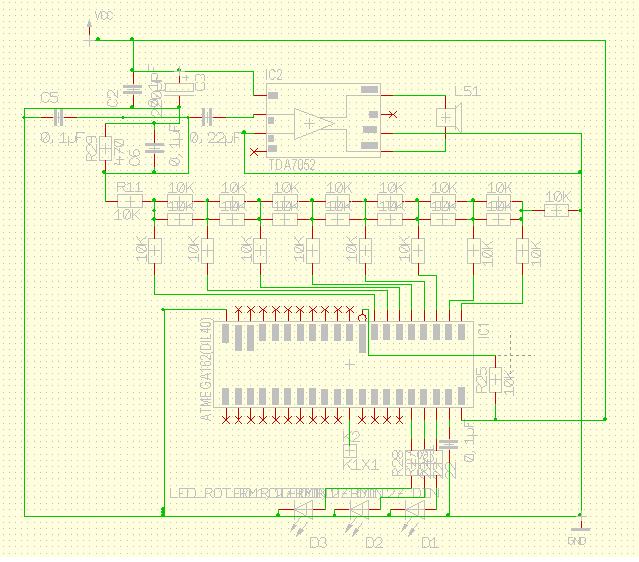Select the TDA7052 amplifier IC2 outline
This screenshot has height=562, width=639.
click(323, 121)
